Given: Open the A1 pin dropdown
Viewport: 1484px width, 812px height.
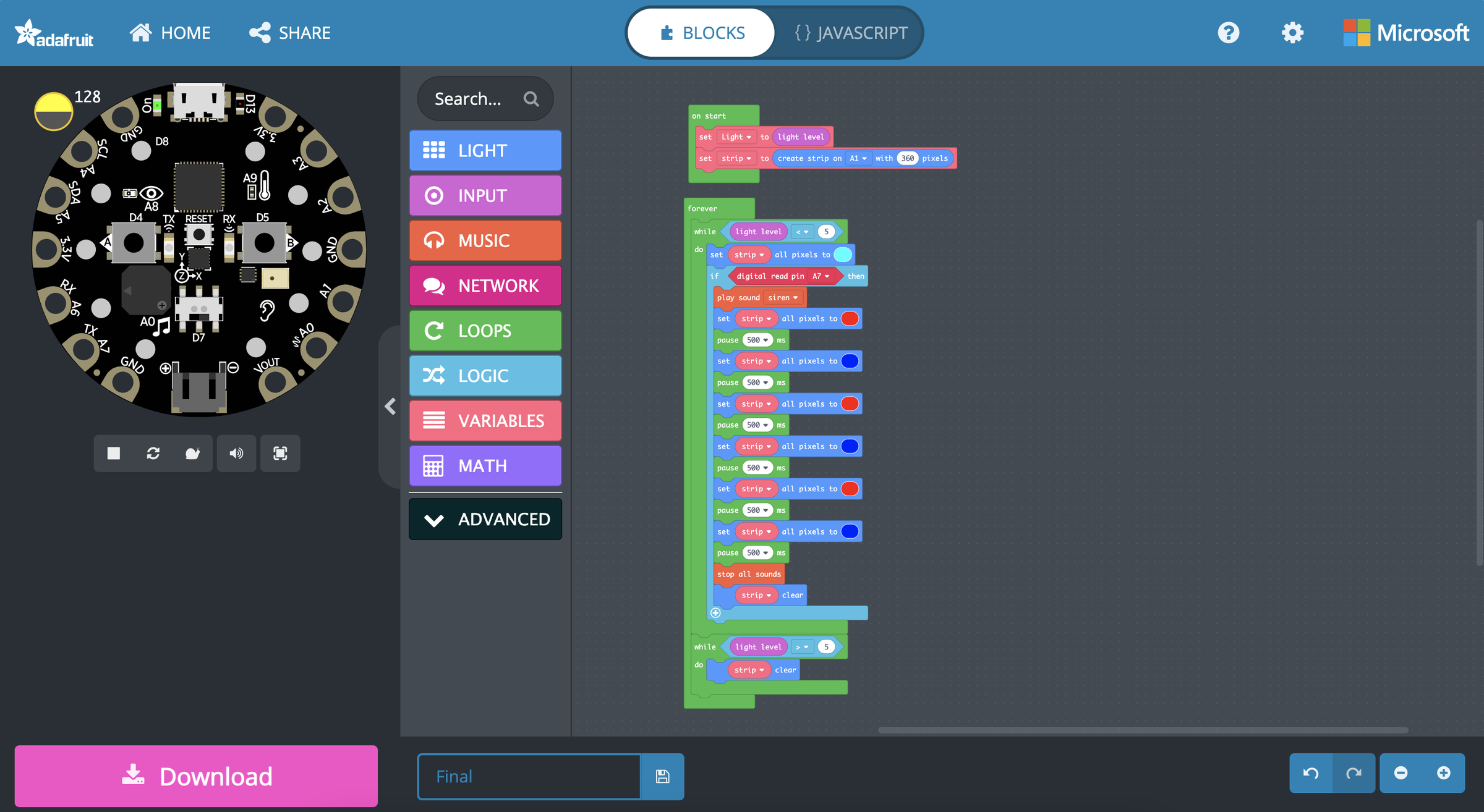Looking at the screenshot, I should click(858, 159).
